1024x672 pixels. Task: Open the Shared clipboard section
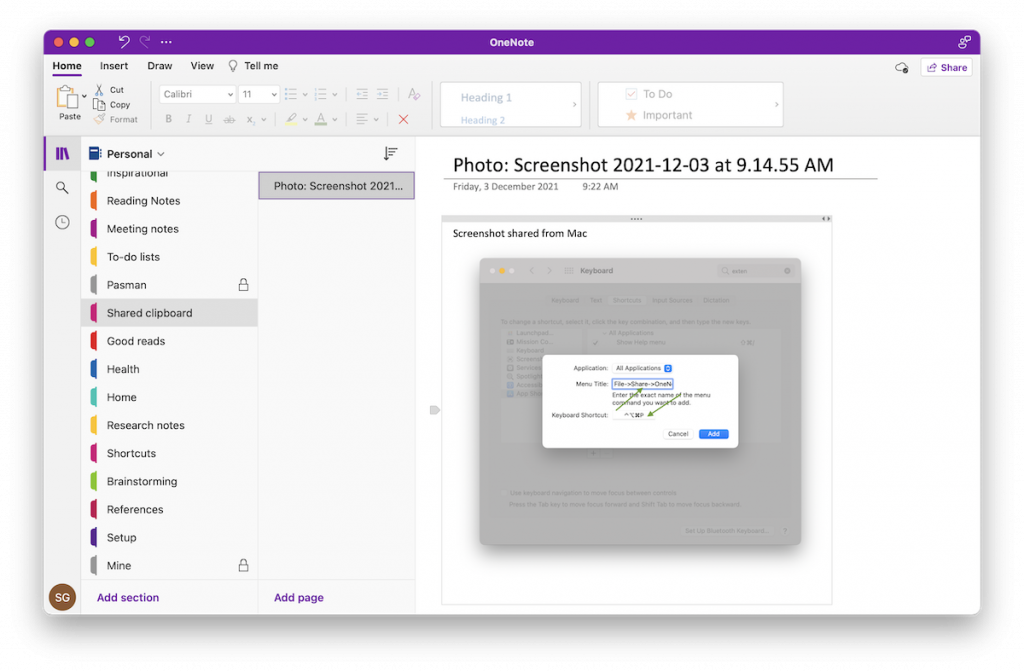click(x=169, y=313)
